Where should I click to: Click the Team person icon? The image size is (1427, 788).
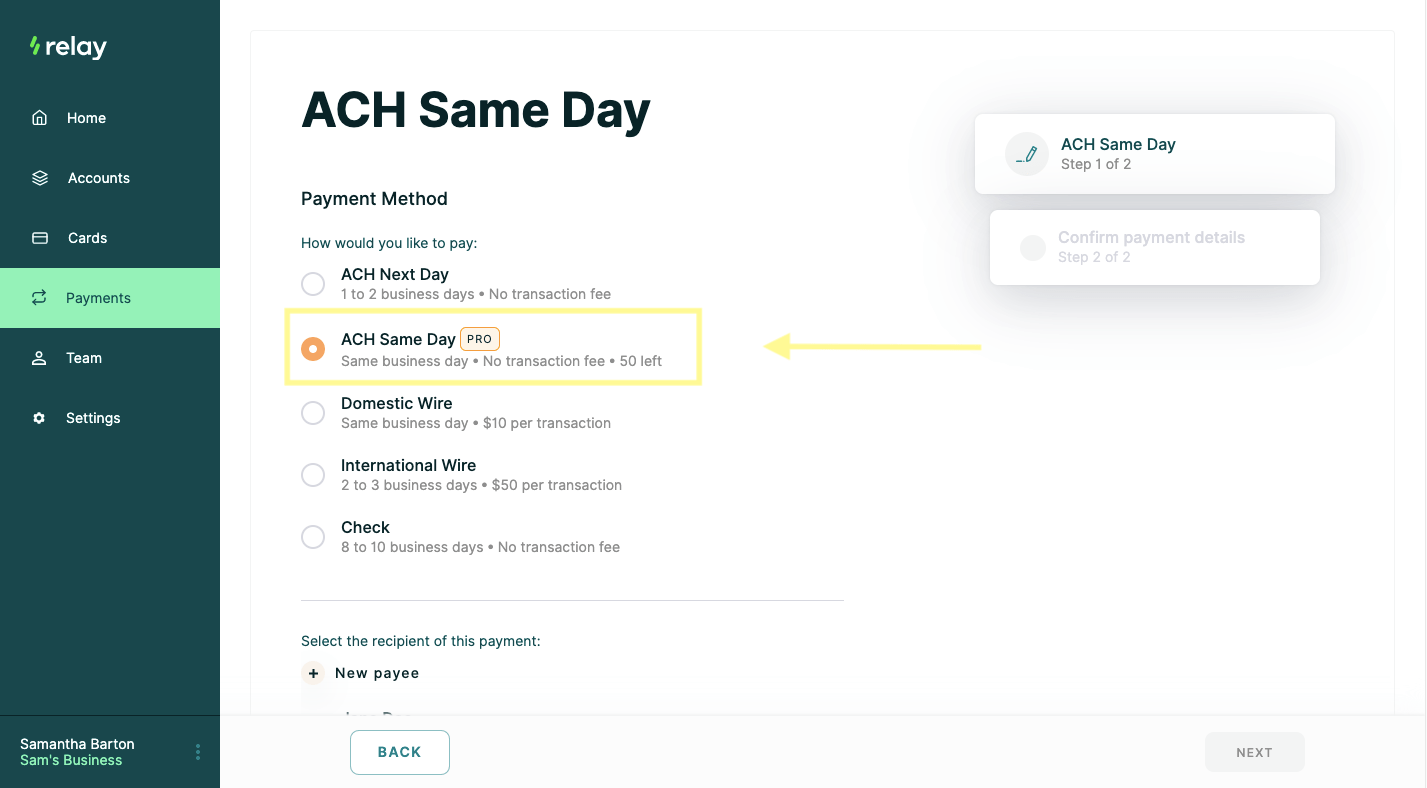pos(39,357)
